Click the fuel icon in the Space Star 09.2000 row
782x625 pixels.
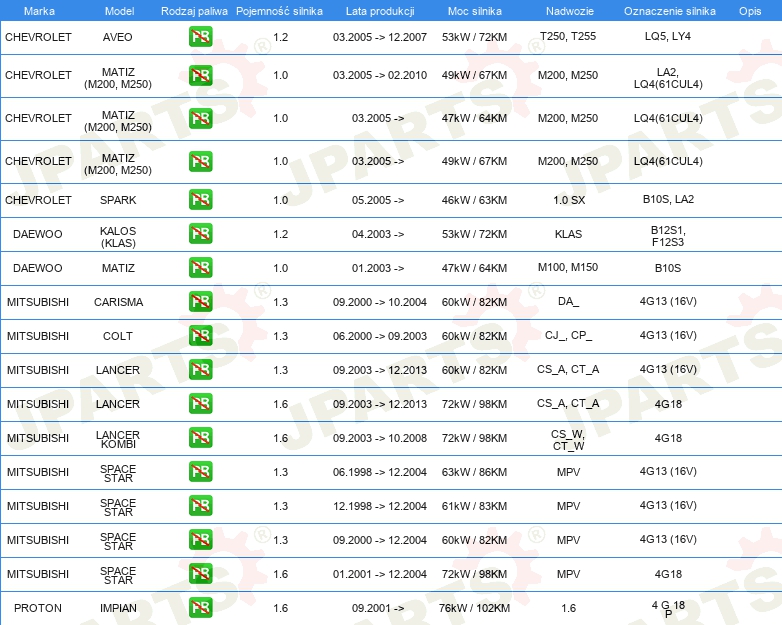pyautogui.click(x=200, y=540)
